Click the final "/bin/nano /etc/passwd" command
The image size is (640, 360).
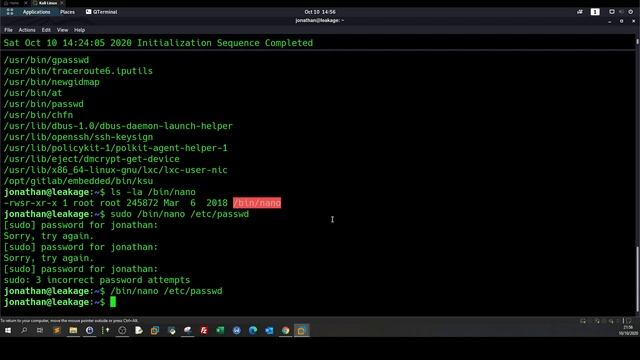click(167, 291)
